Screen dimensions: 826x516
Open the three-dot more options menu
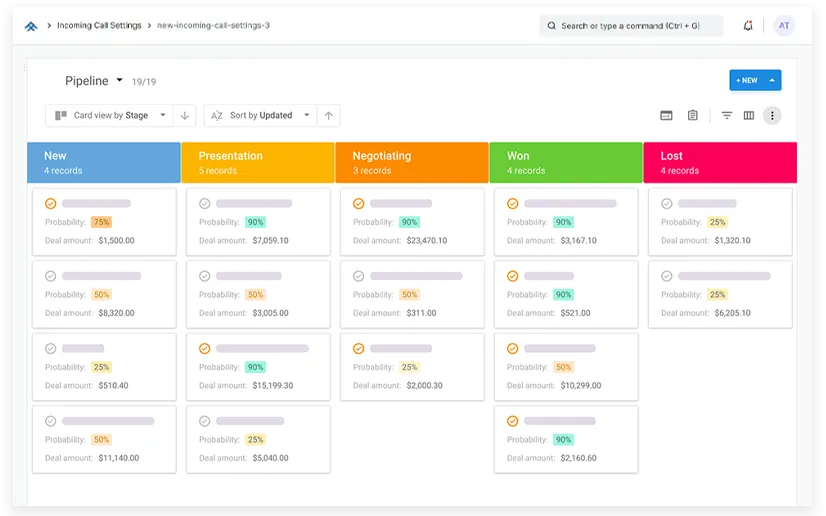coord(772,116)
